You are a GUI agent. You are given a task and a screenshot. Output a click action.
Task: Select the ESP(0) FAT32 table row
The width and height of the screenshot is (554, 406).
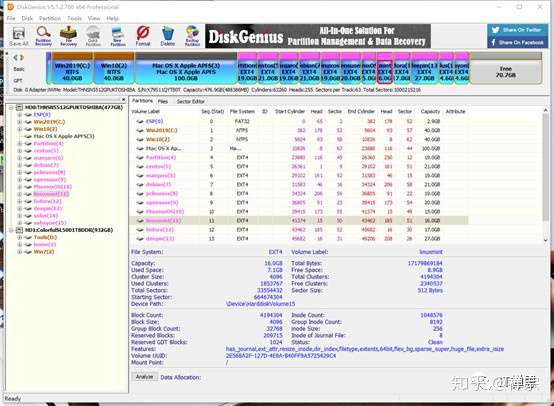tap(299, 121)
